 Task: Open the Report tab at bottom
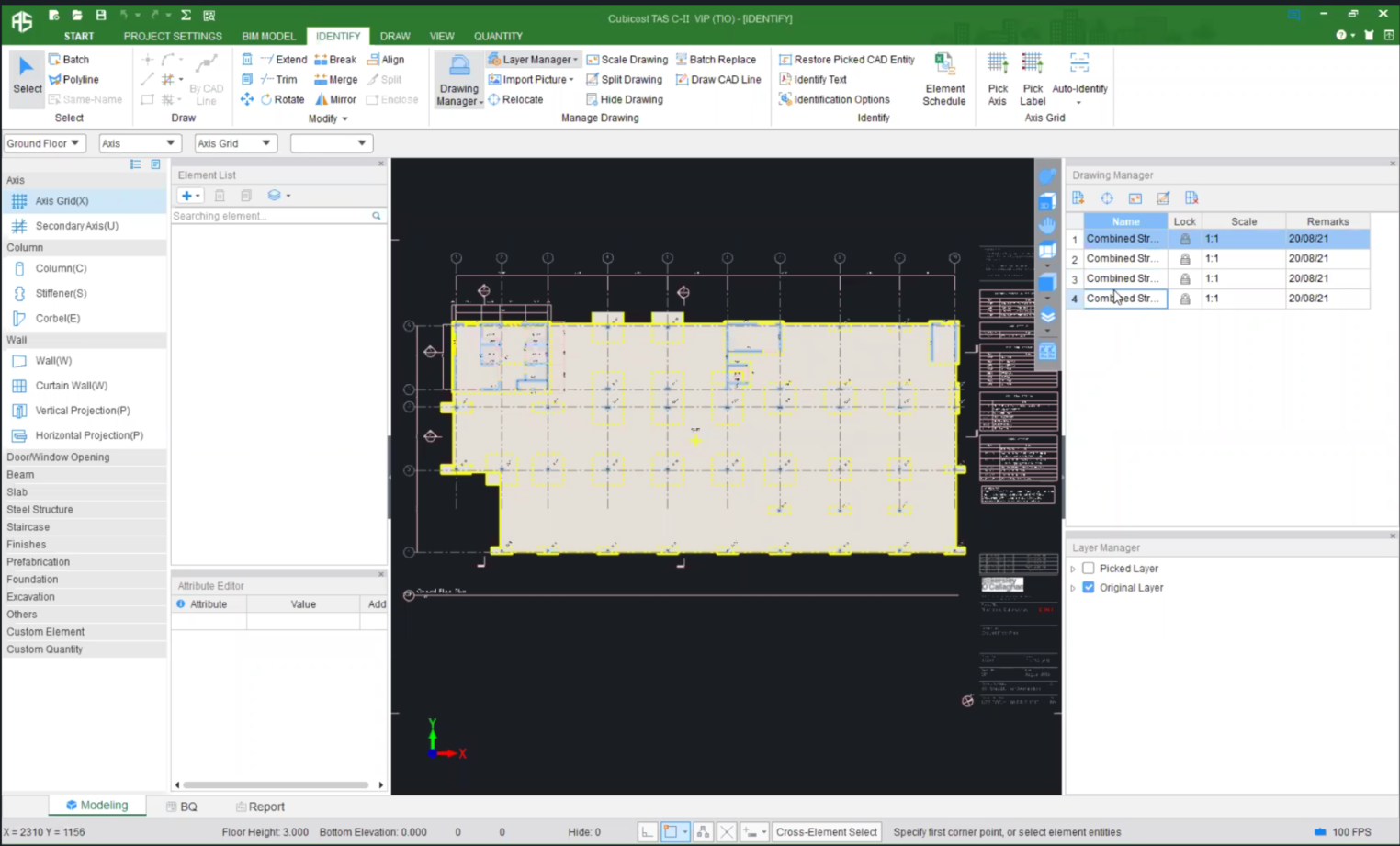pyautogui.click(x=260, y=807)
